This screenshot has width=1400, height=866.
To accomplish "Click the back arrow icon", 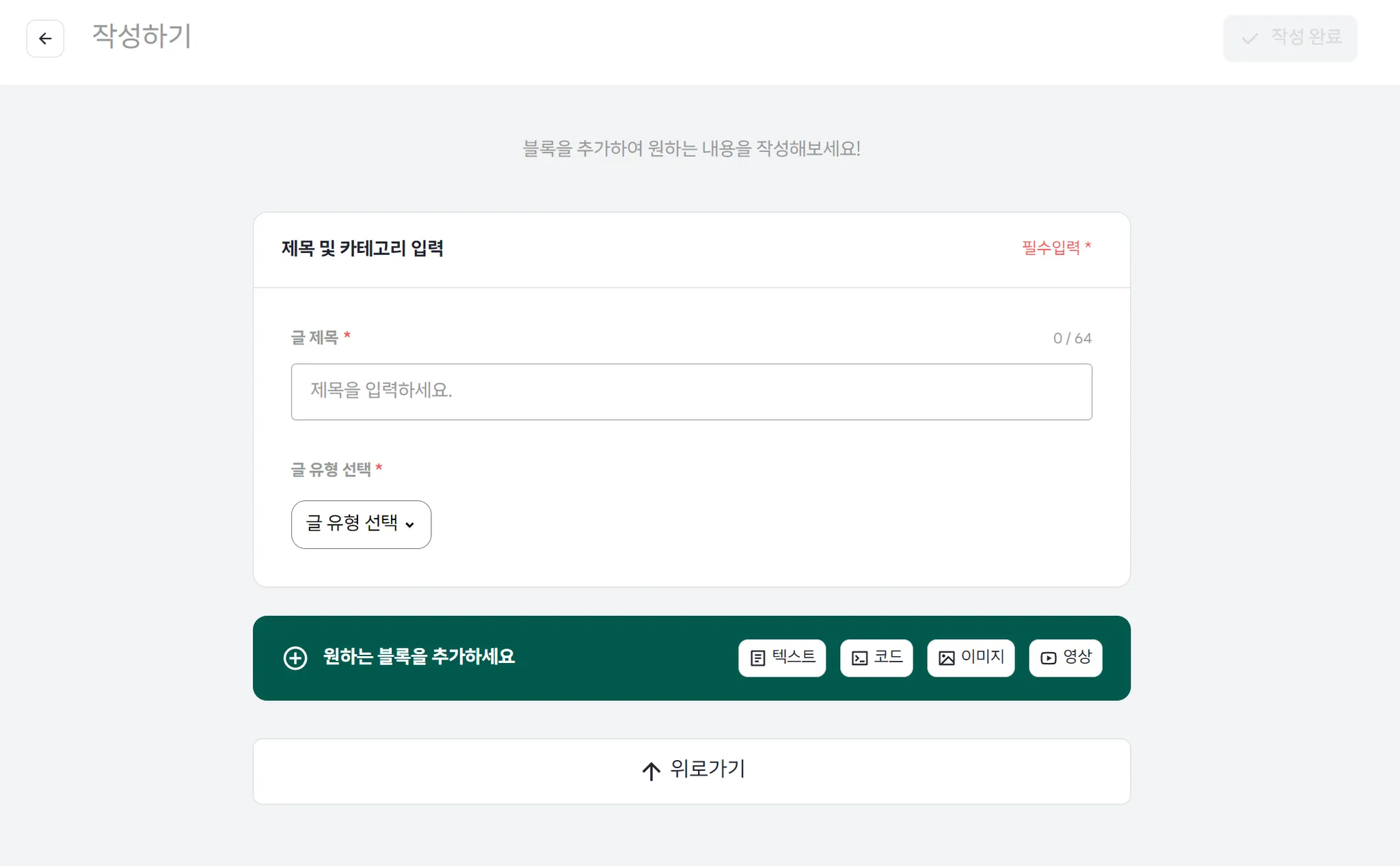I will click(45, 38).
